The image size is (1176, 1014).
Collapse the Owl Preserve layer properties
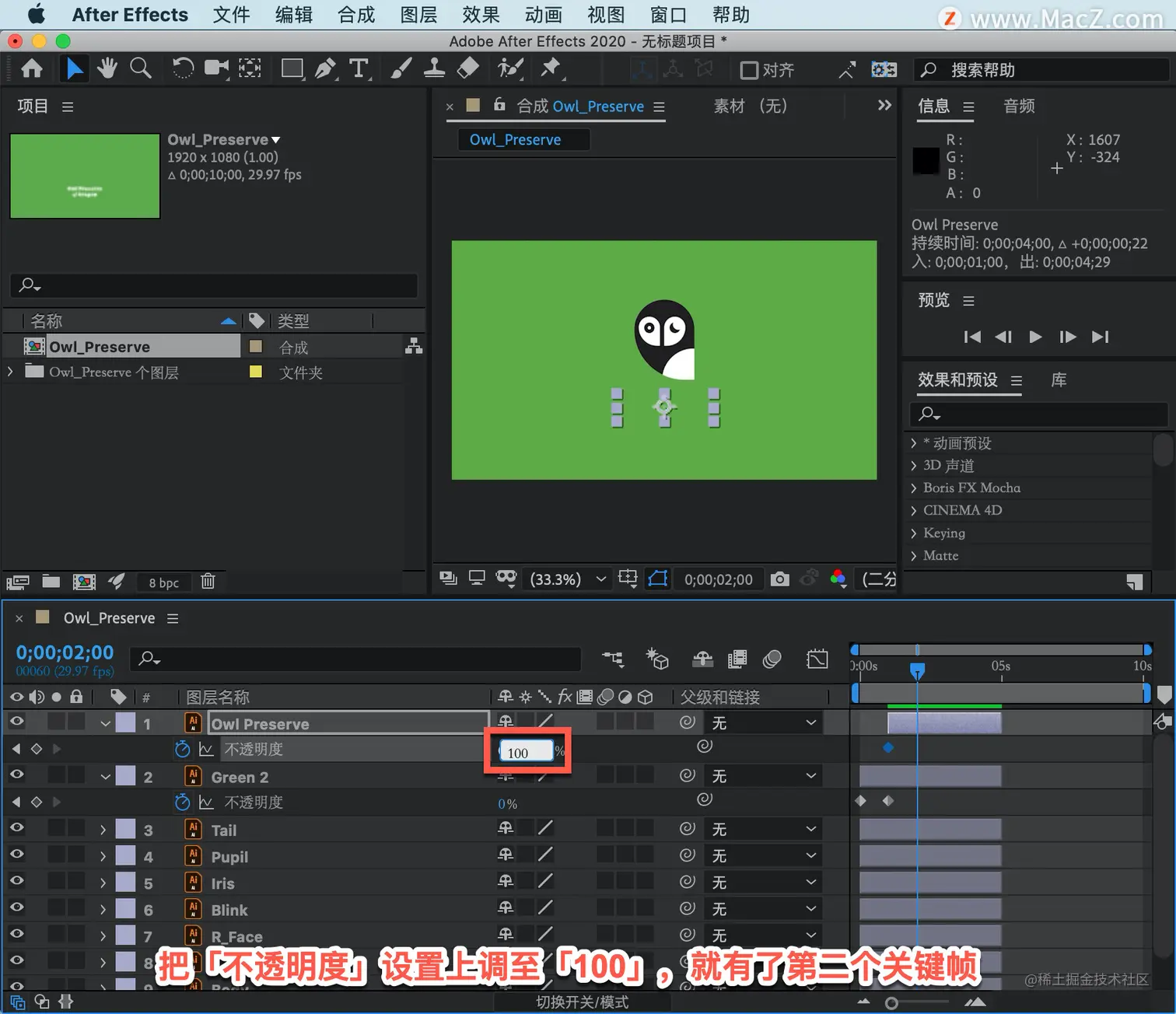[105, 723]
